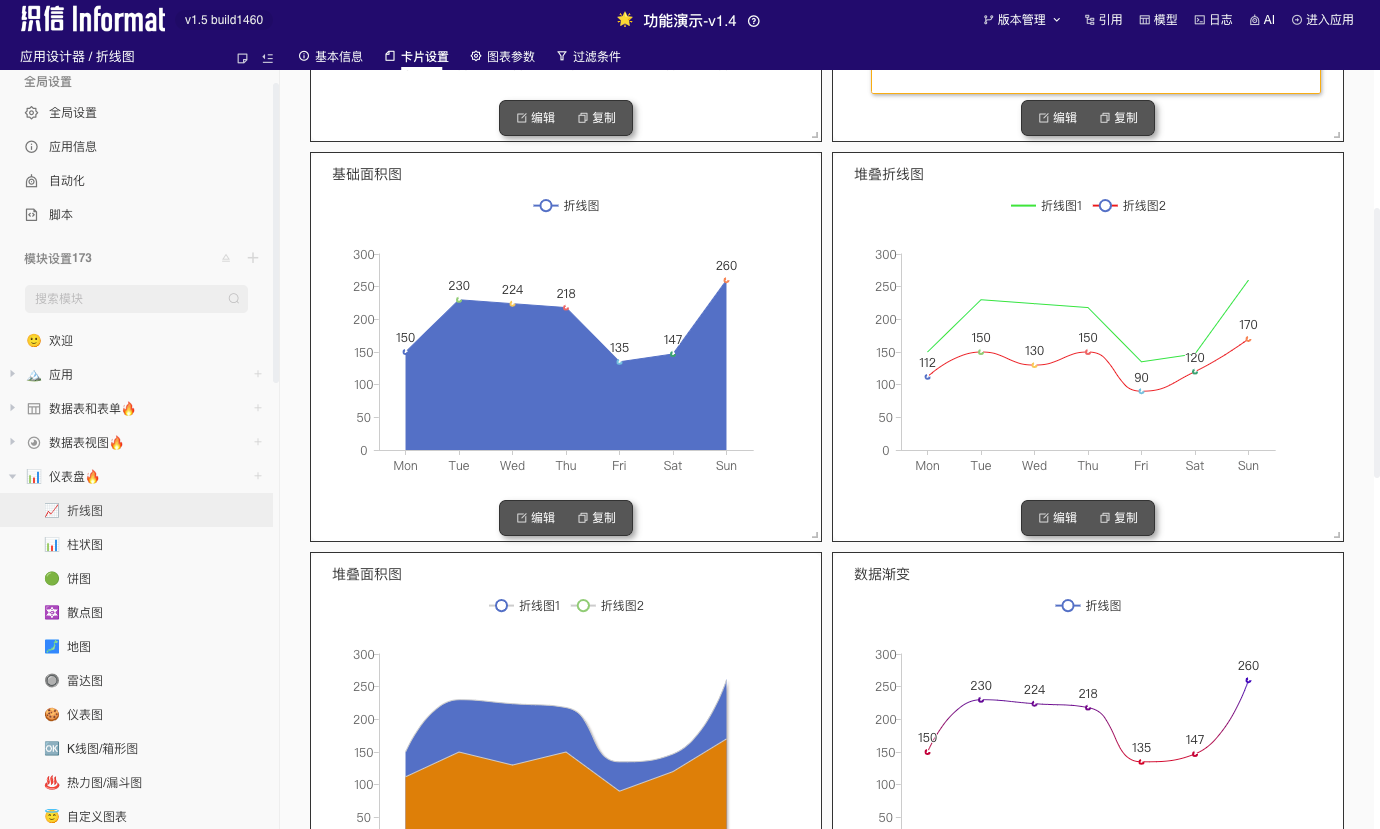The image size is (1380, 829).
Task: Click the sort icon beside 模块设置173
Action: 226,258
